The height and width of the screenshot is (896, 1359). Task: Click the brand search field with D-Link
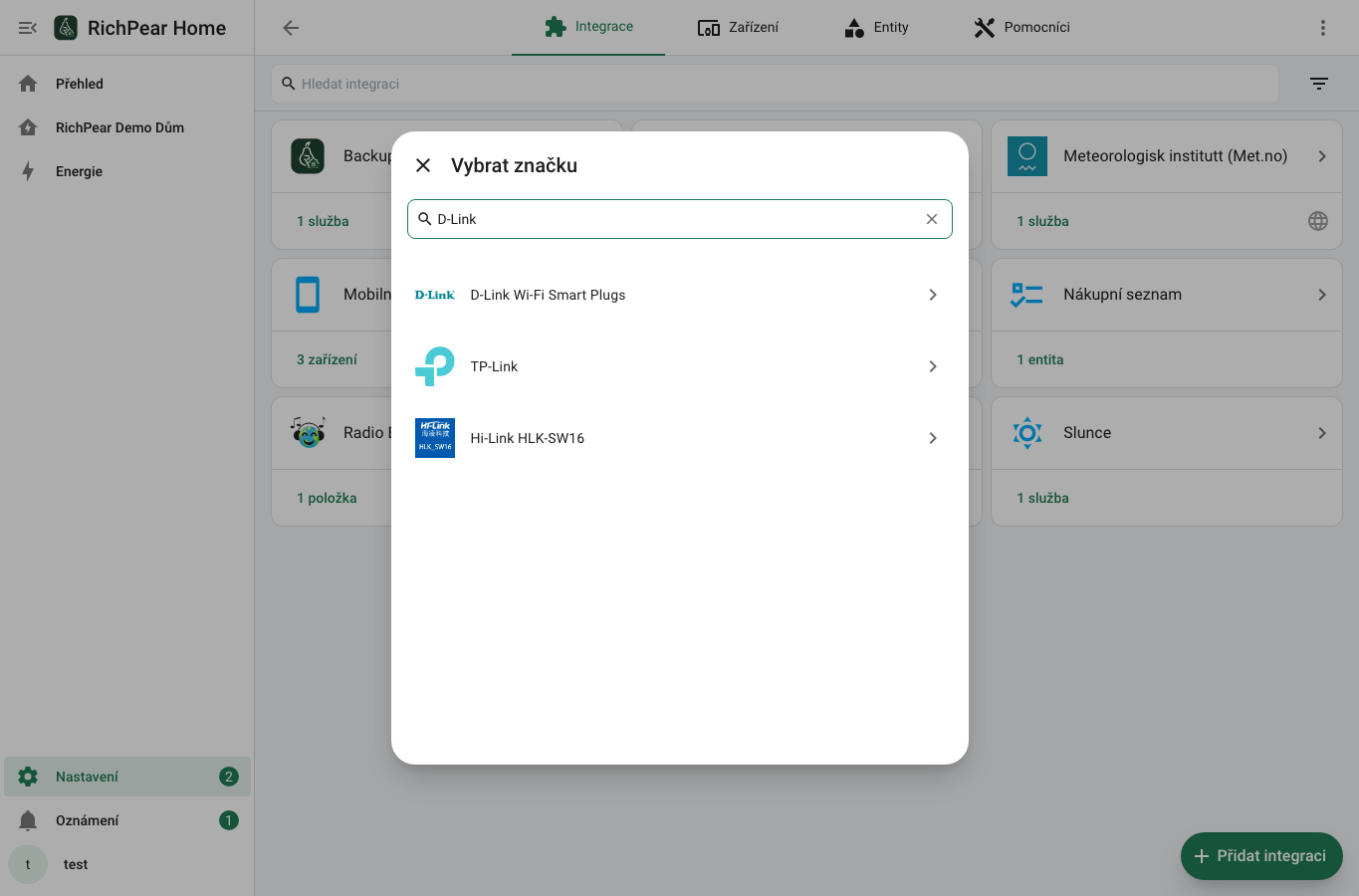point(680,219)
